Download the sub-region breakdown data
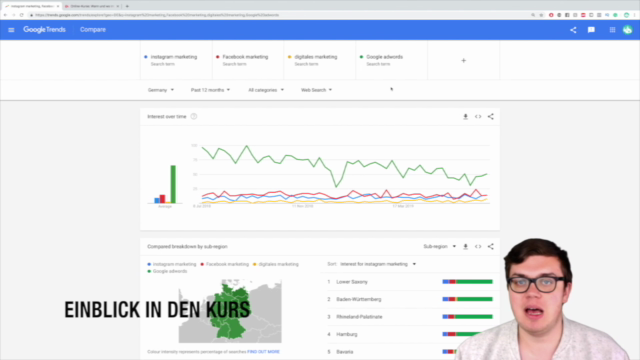640x360 pixels. click(x=465, y=247)
